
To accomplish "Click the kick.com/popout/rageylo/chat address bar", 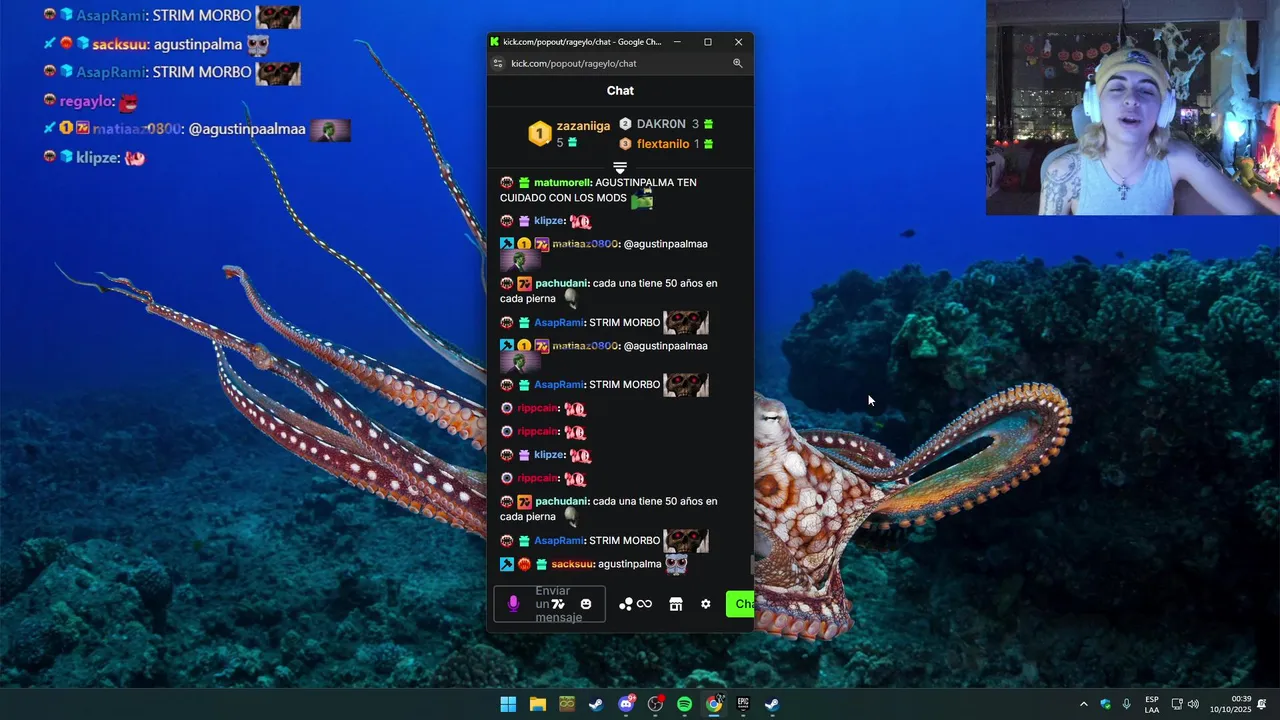I will [574, 63].
